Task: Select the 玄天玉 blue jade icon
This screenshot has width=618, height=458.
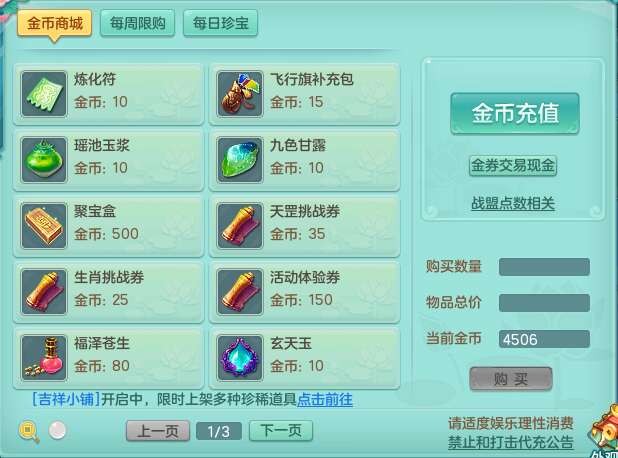Action: pyautogui.click(x=240, y=358)
